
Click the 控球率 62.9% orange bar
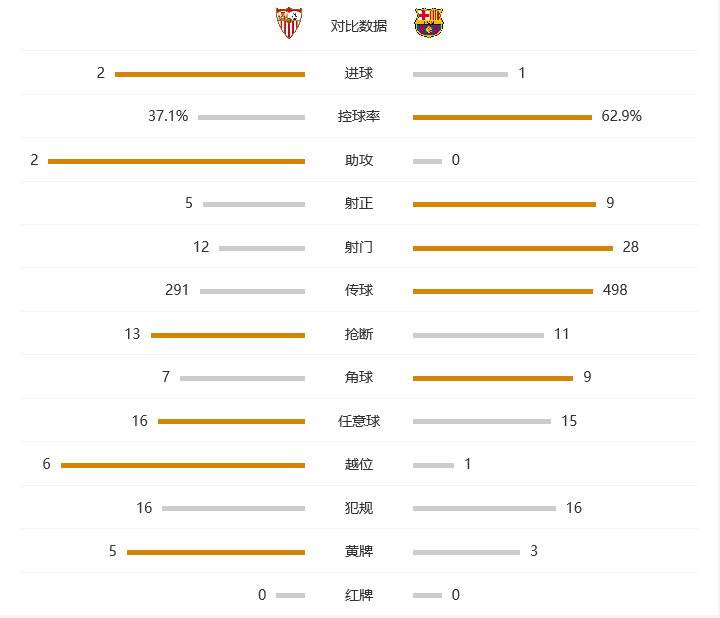point(502,118)
